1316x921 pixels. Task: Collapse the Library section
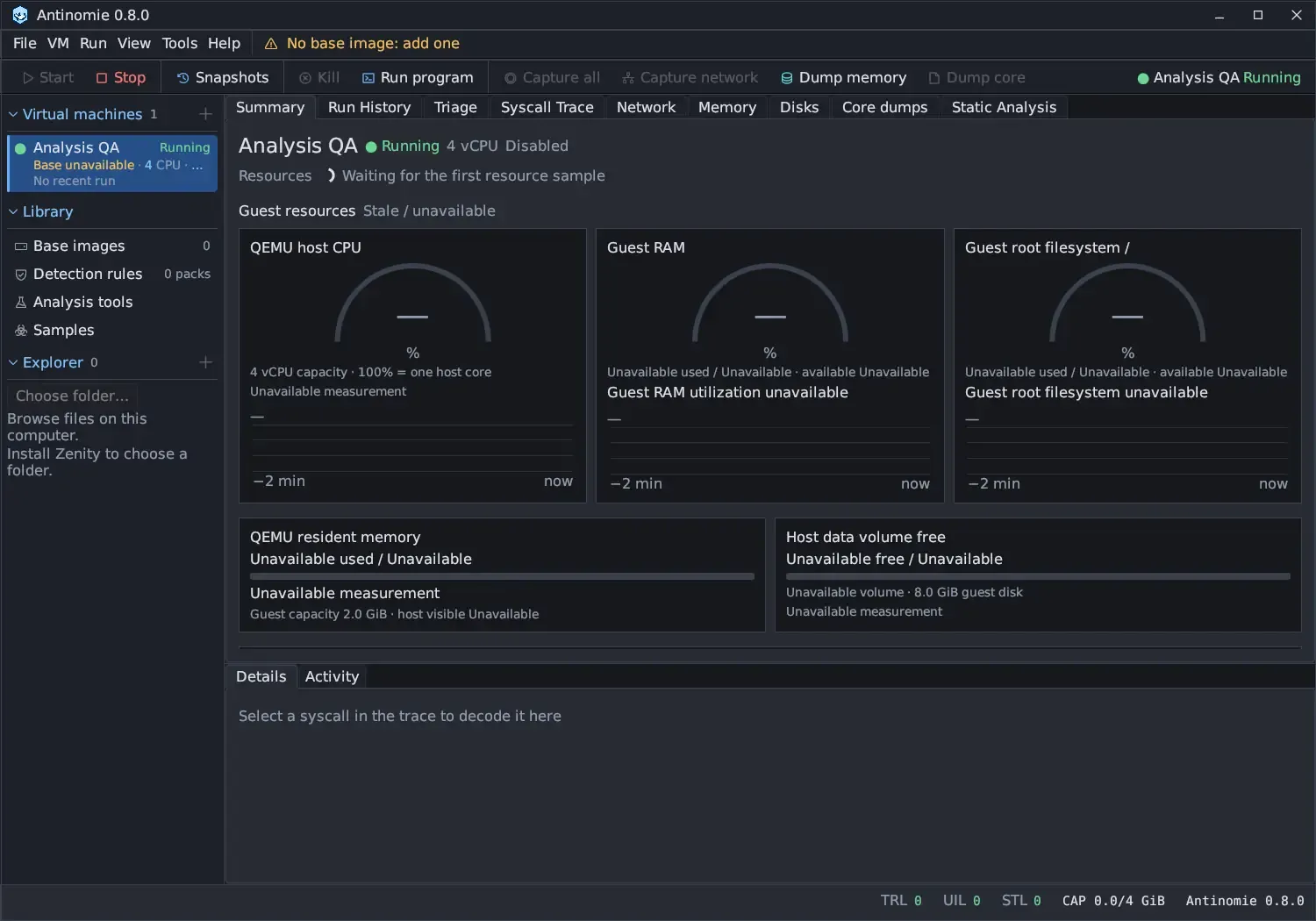tap(13, 211)
